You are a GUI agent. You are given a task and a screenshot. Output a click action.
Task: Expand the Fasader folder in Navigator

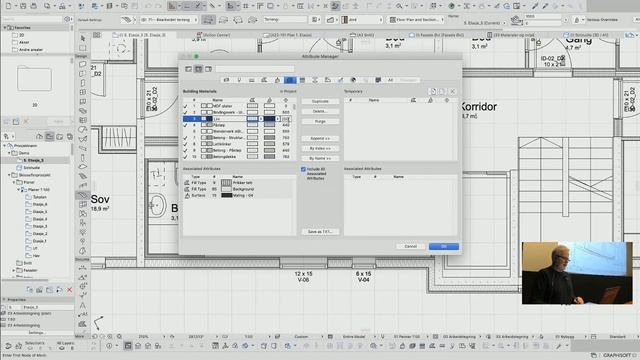click(14, 270)
